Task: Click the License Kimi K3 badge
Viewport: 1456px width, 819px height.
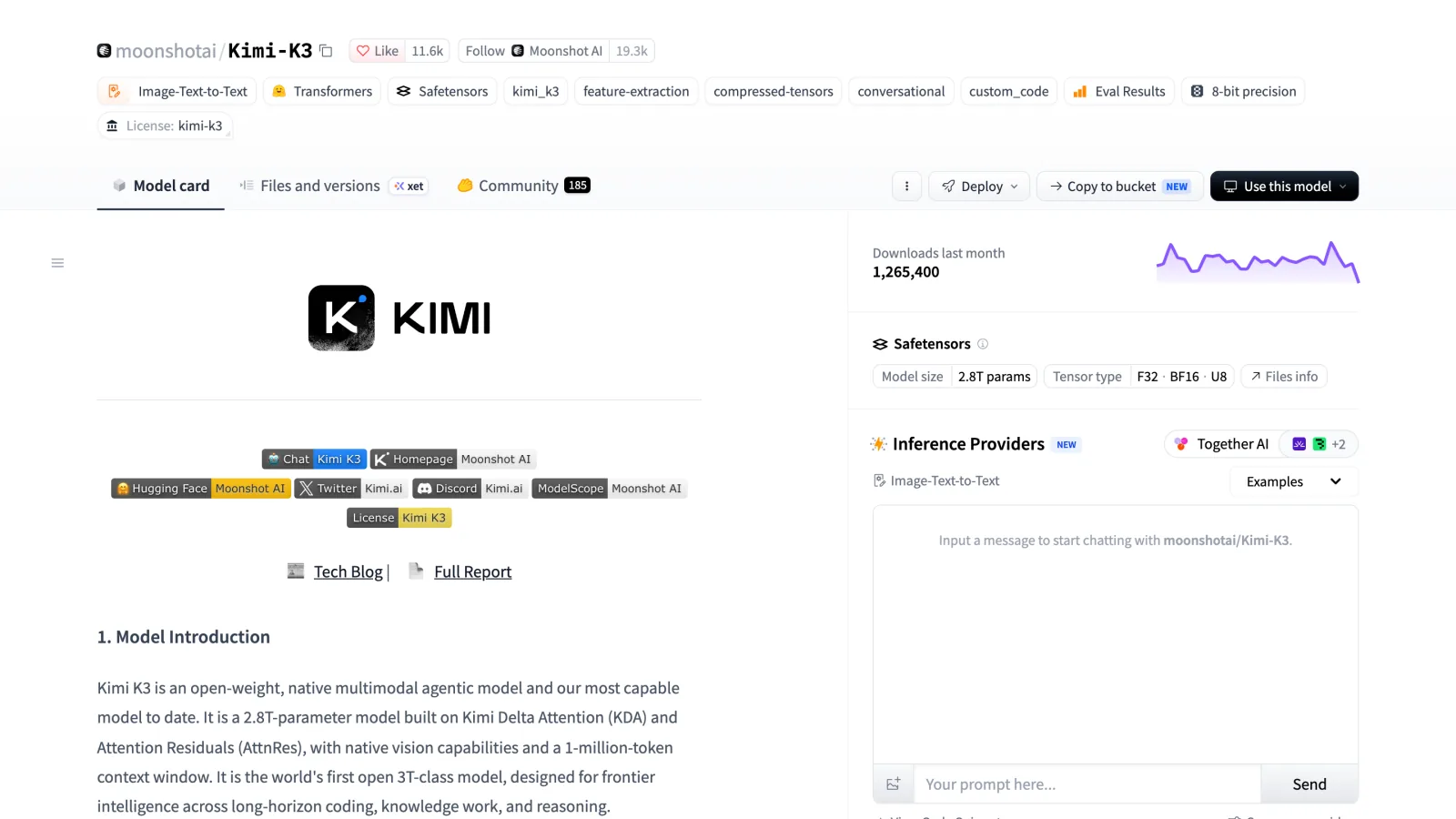Action: click(399, 518)
